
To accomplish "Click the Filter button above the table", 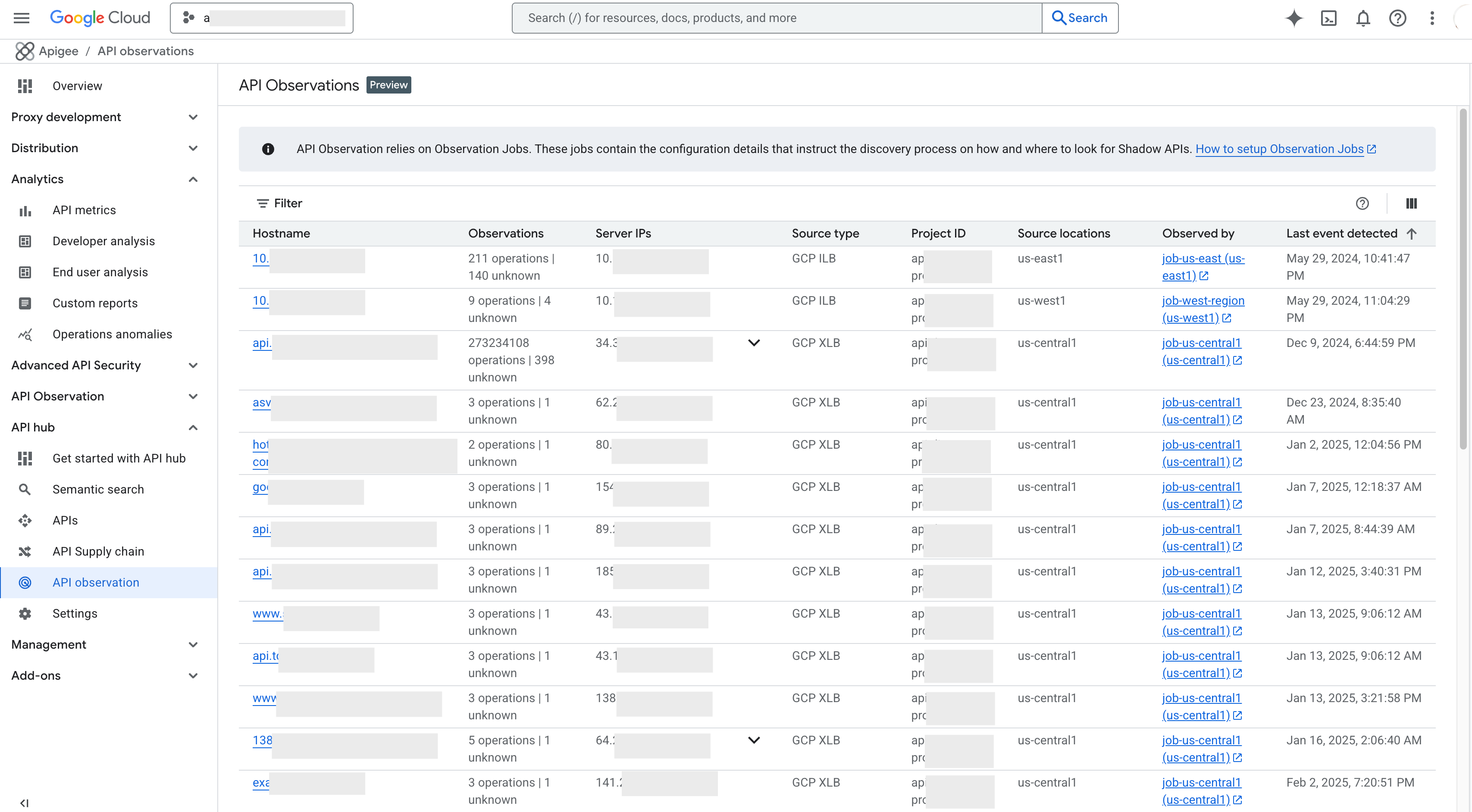I will coord(279,203).
